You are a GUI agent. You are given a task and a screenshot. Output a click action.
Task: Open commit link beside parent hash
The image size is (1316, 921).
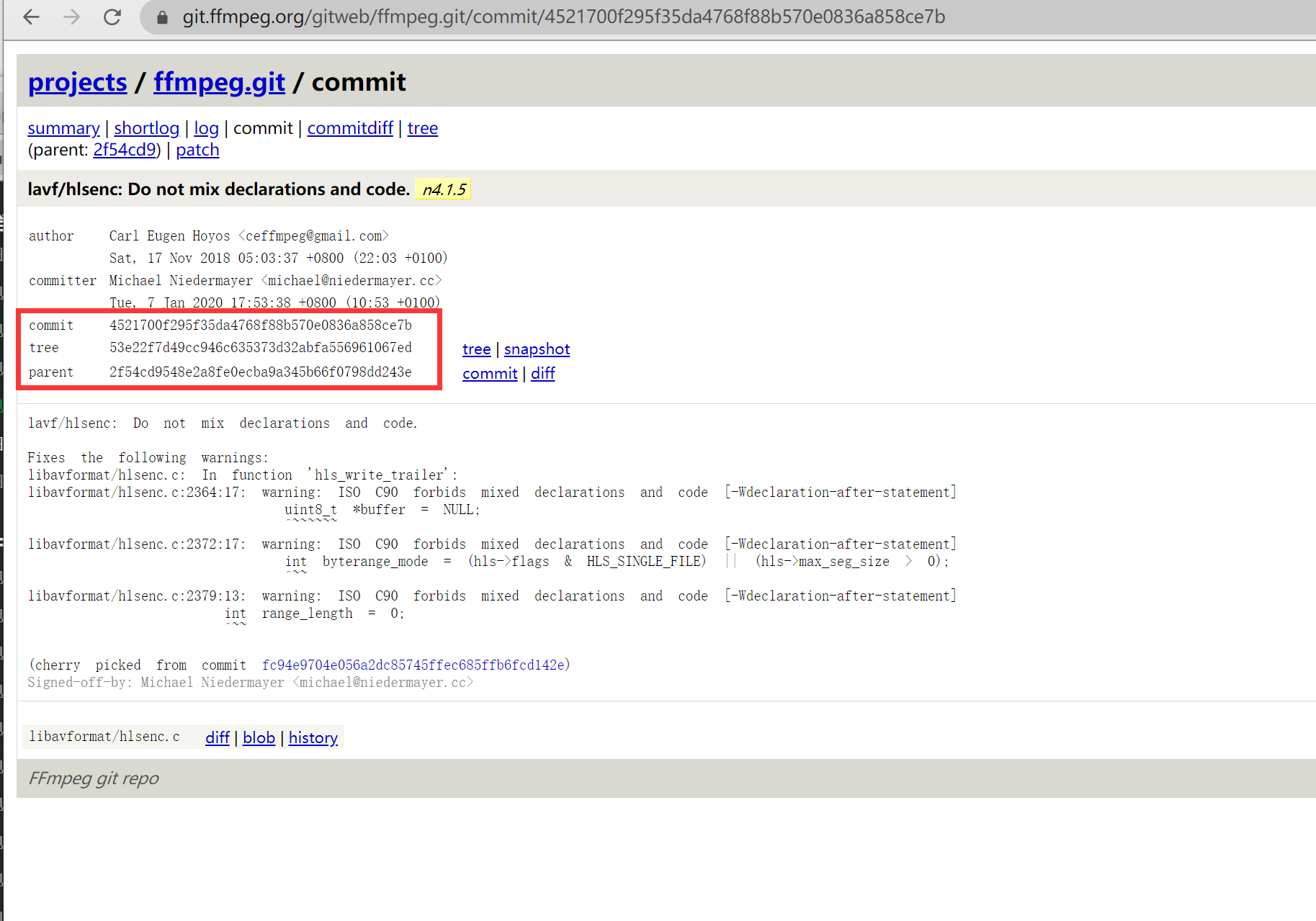coord(490,374)
